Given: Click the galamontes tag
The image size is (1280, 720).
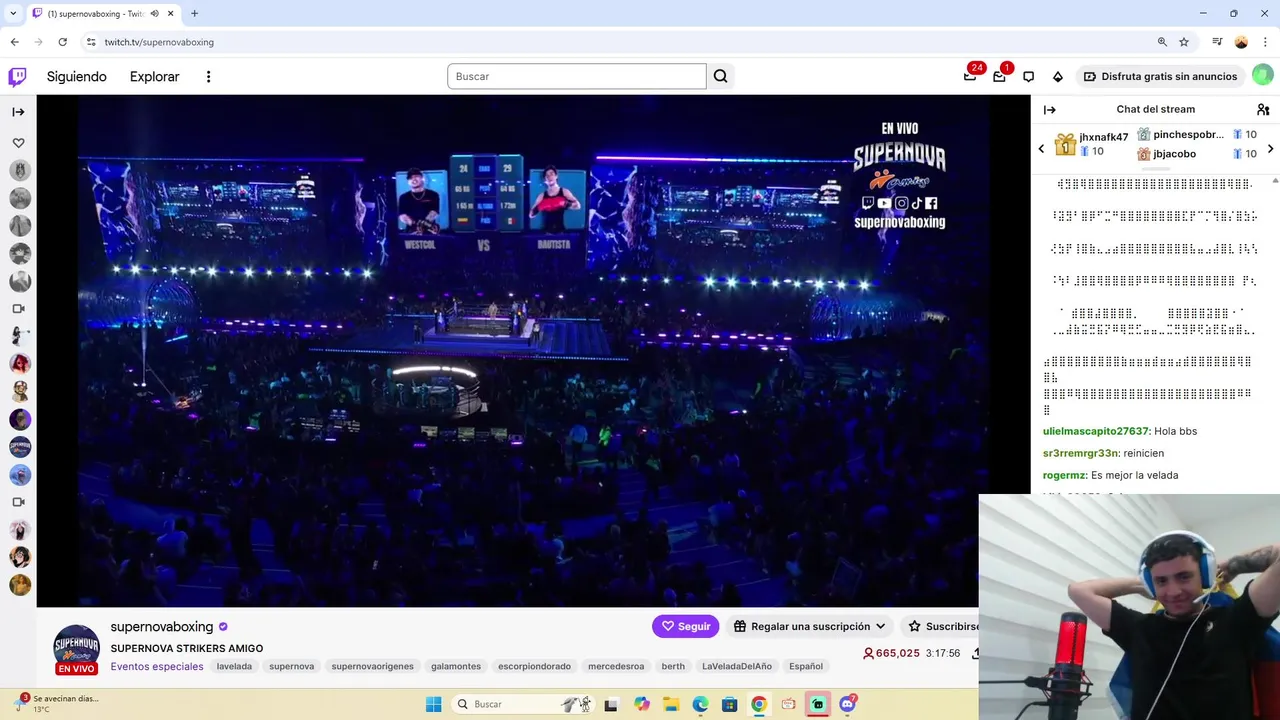Looking at the screenshot, I should point(456,666).
